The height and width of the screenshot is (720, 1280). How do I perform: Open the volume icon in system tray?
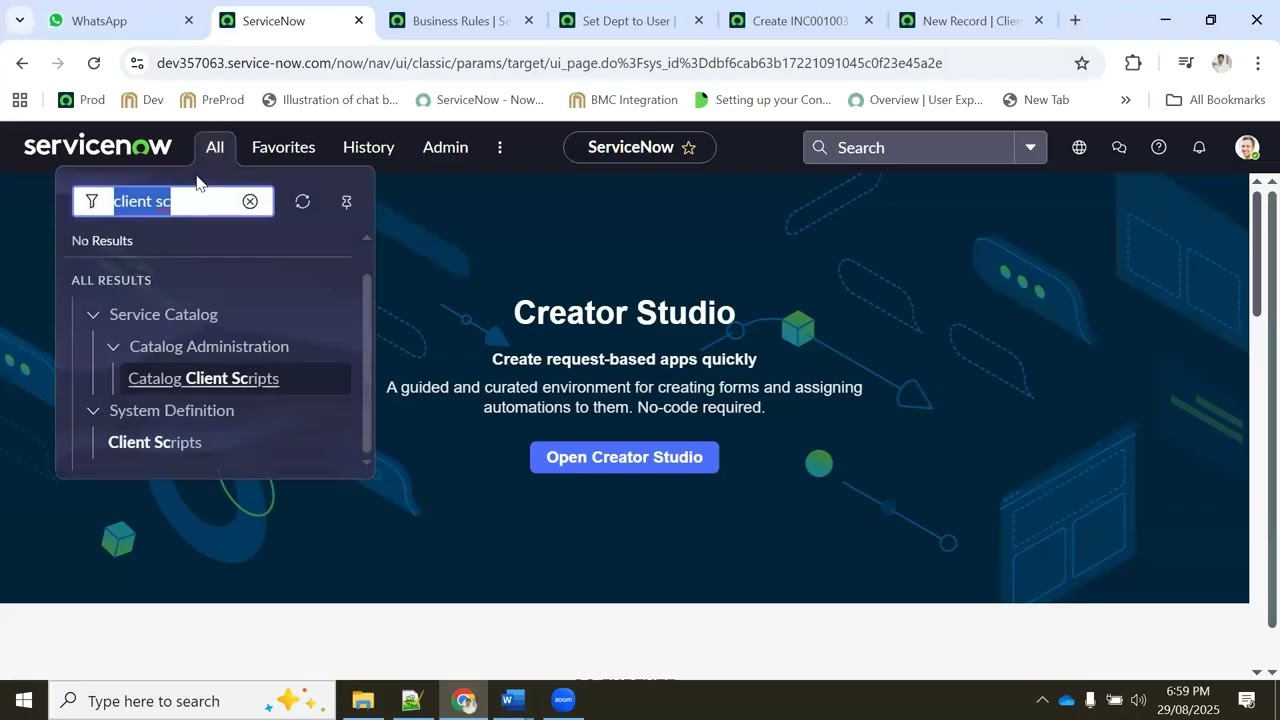coord(1138,700)
